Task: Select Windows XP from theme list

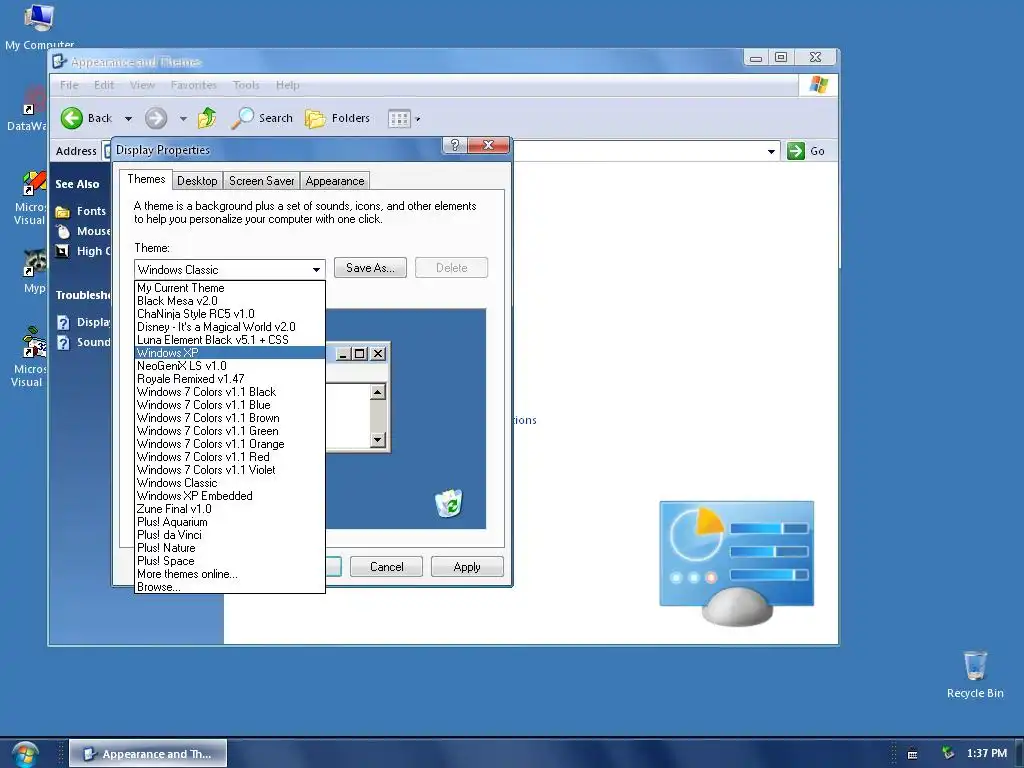Action: point(230,353)
